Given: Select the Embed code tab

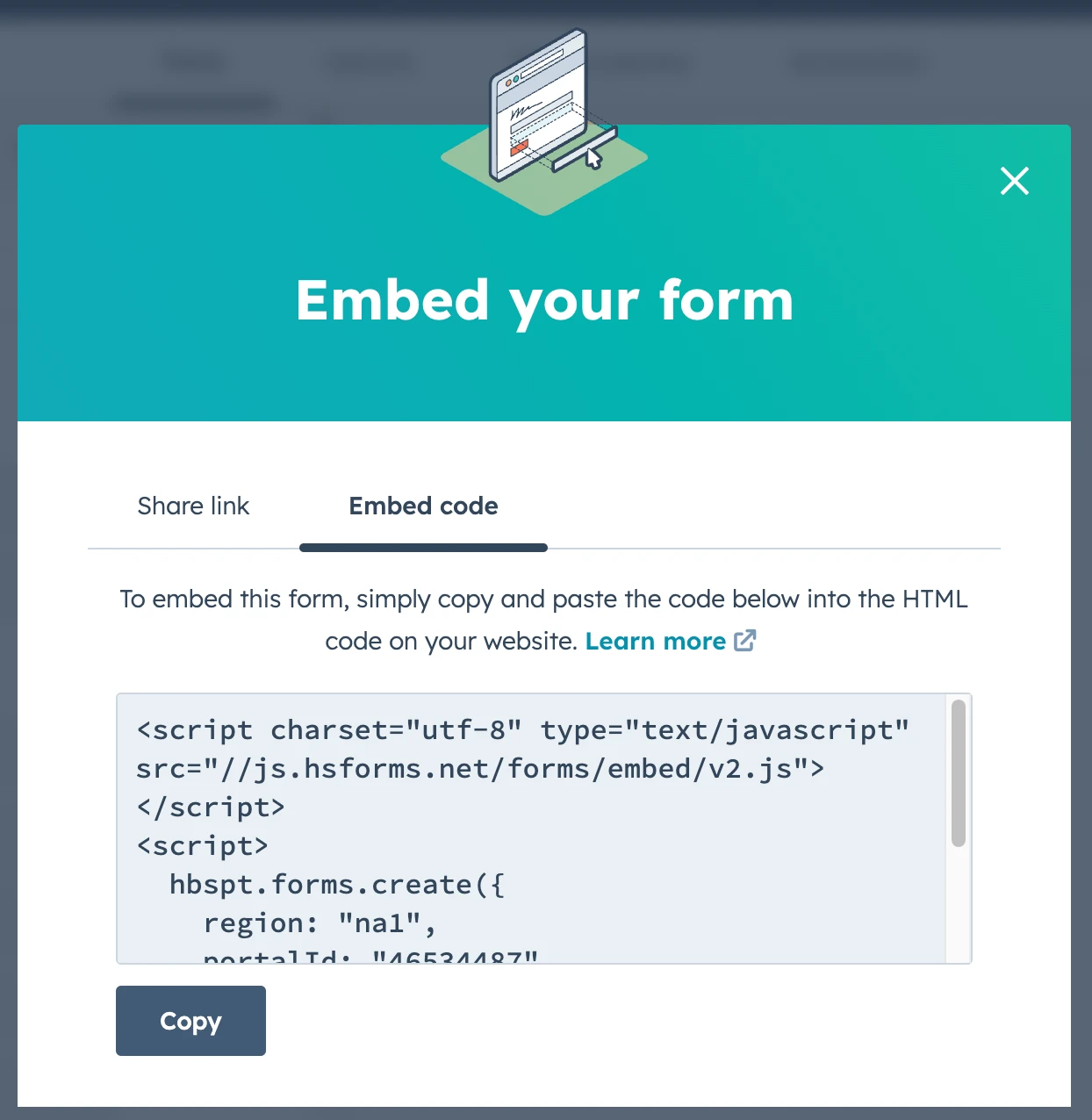Looking at the screenshot, I should 423,506.
